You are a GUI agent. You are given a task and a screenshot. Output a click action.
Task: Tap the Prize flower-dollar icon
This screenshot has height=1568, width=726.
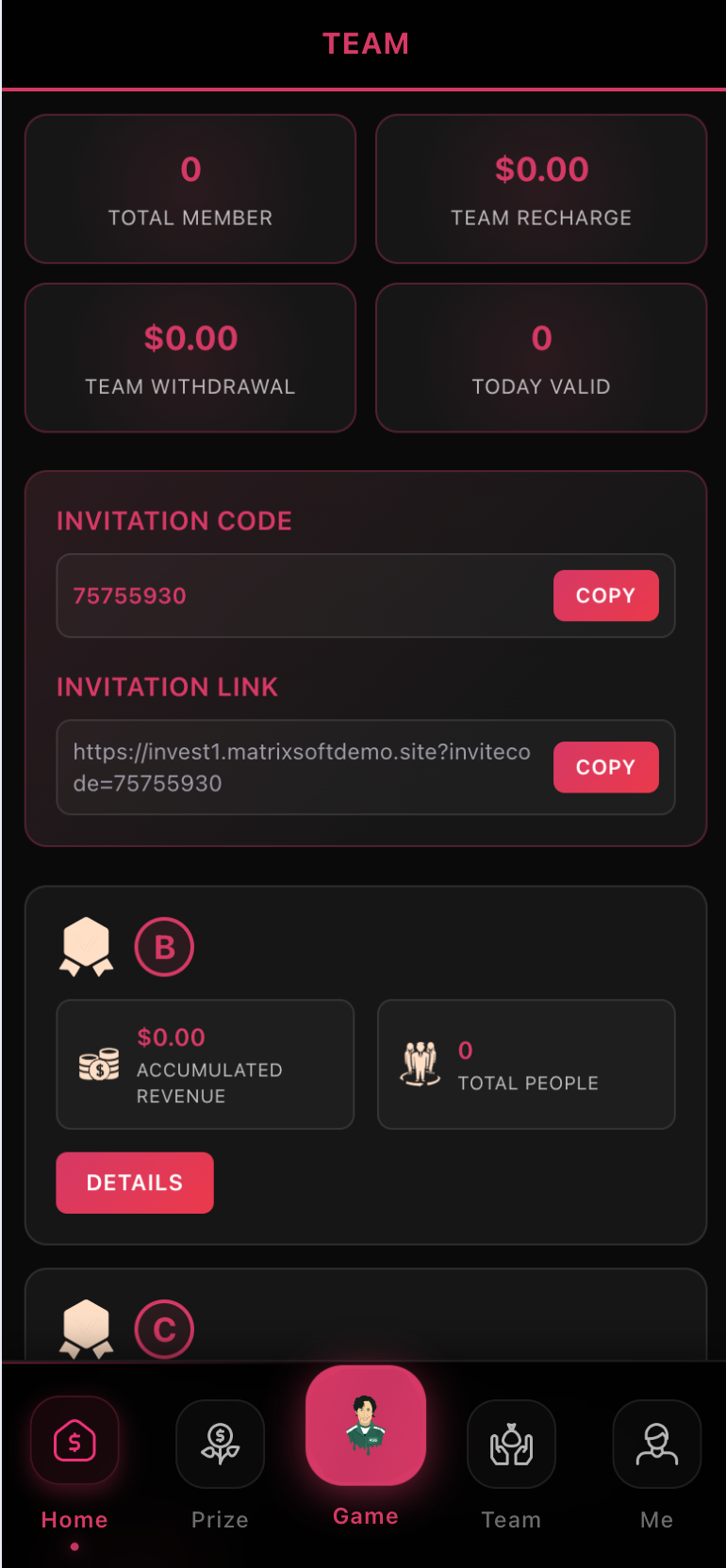(220, 1445)
